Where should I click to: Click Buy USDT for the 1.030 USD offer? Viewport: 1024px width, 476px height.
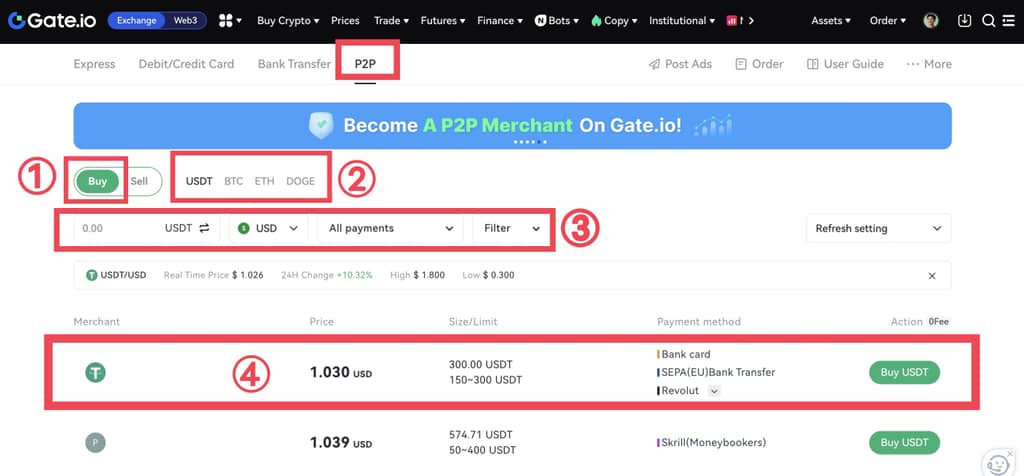pyautogui.click(x=904, y=372)
